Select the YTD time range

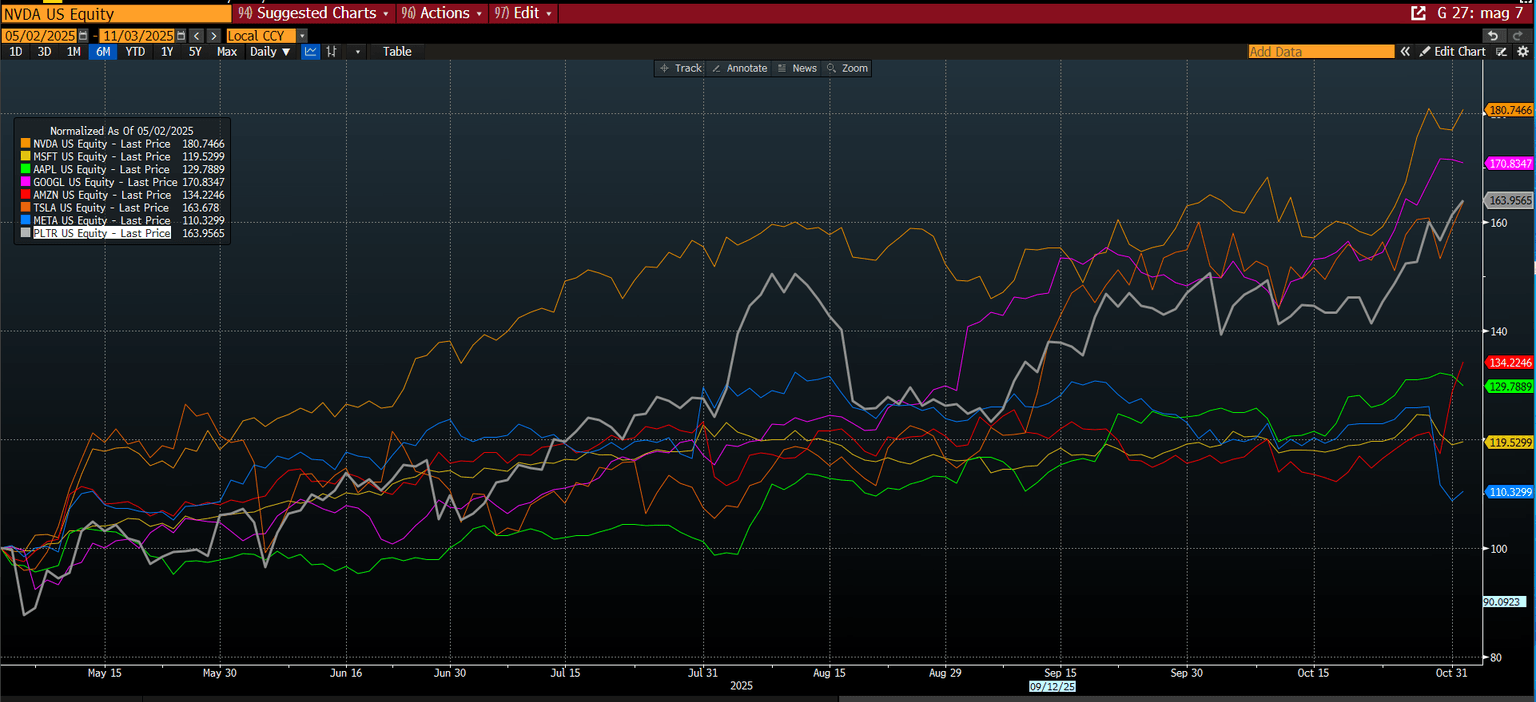[x=135, y=52]
